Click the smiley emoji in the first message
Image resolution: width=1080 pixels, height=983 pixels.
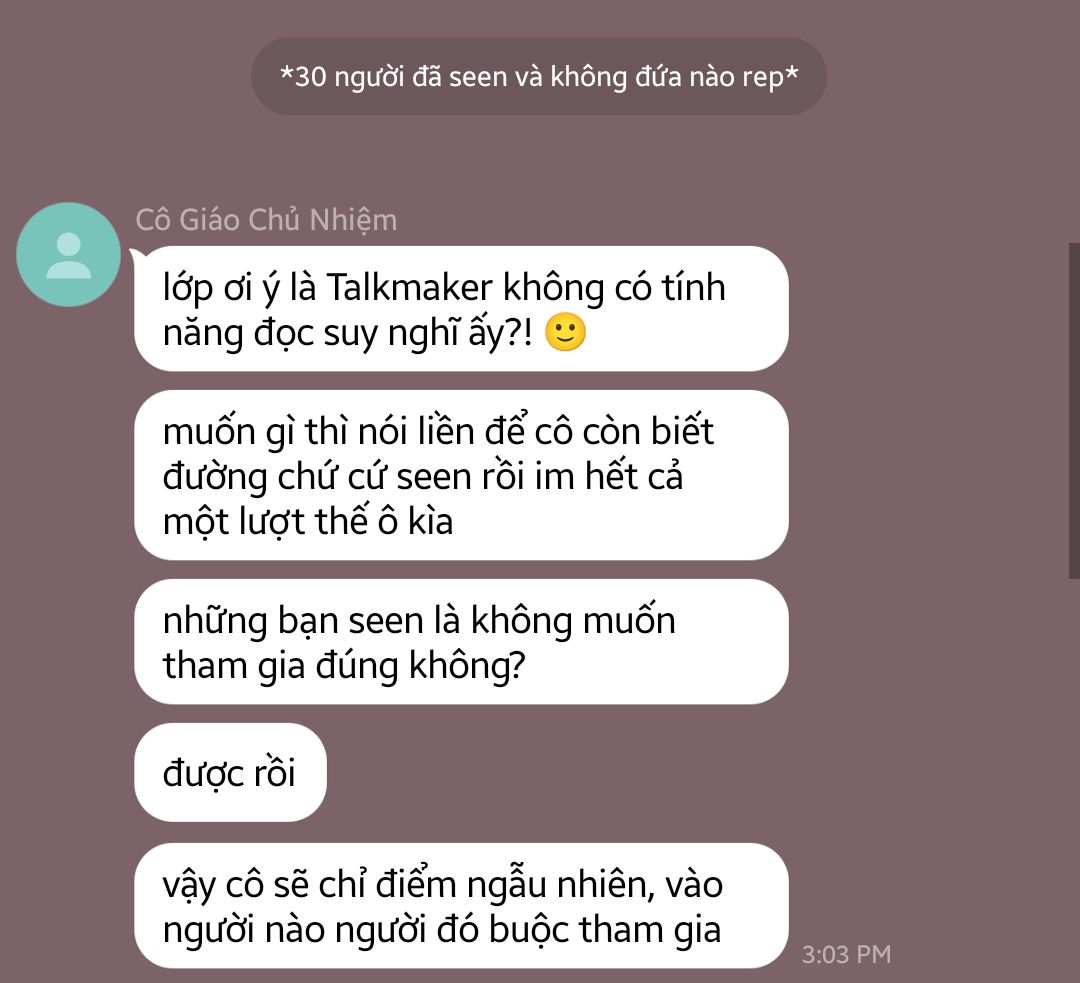(565, 333)
